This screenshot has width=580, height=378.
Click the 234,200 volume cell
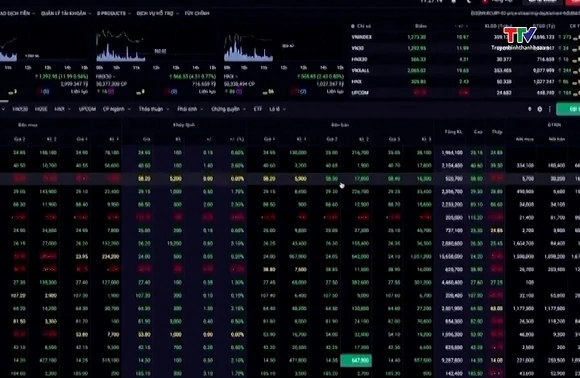click(110, 256)
